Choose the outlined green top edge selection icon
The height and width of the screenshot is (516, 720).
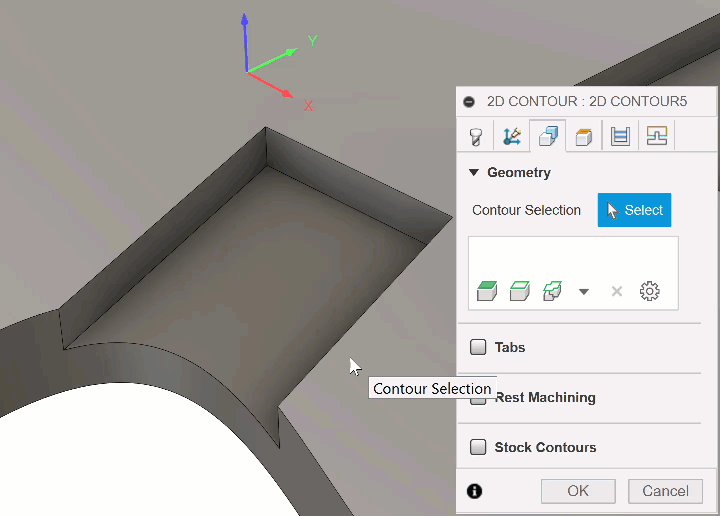(520, 291)
